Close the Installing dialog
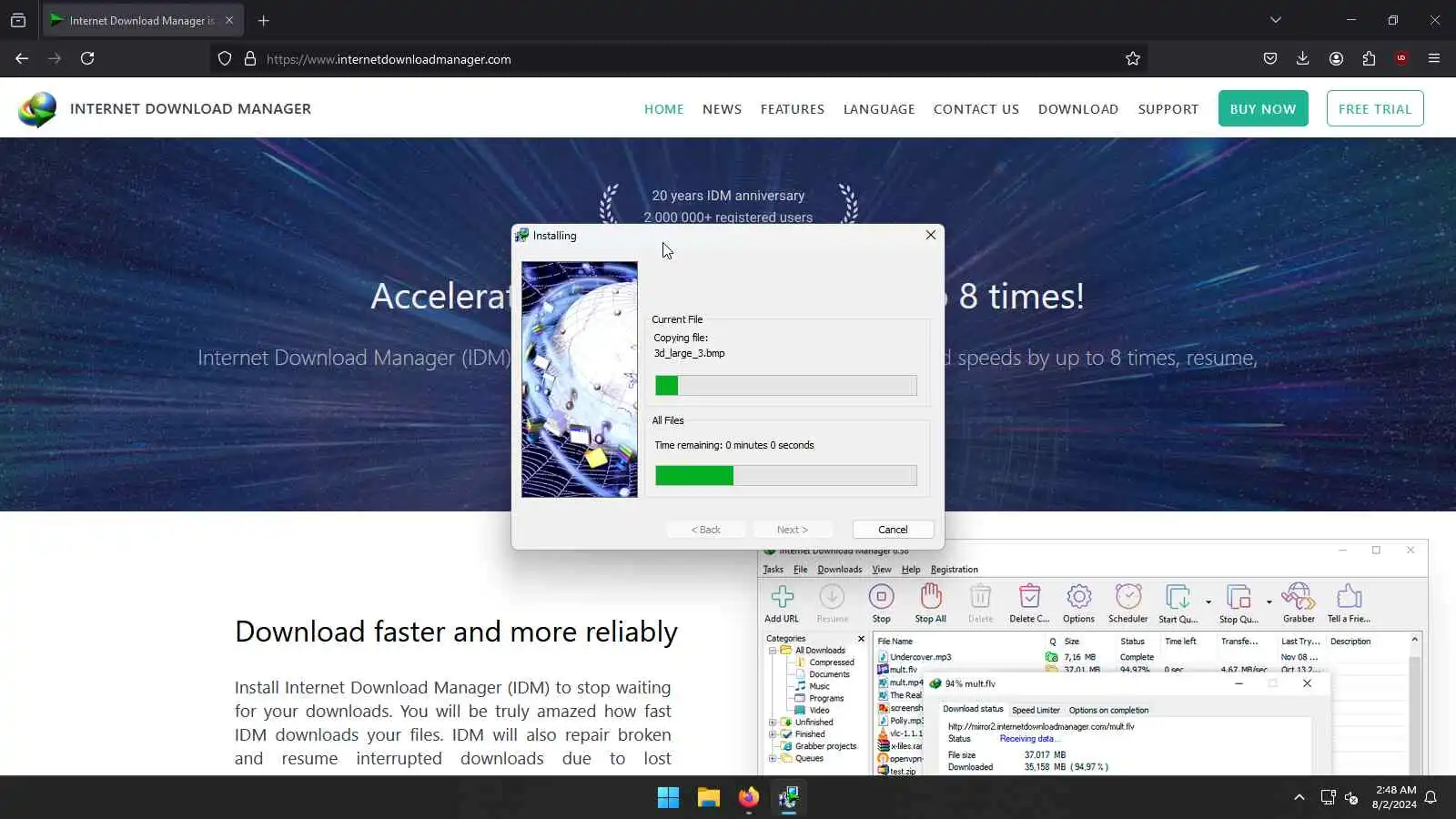The width and height of the screenshot is (1456, 819). (930, 235)
